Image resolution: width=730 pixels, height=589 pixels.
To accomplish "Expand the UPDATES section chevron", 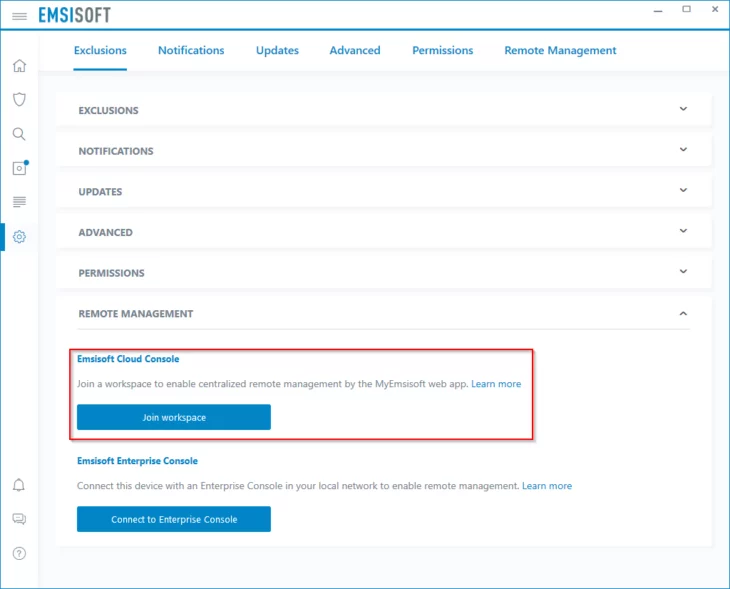I will (683, 190).
